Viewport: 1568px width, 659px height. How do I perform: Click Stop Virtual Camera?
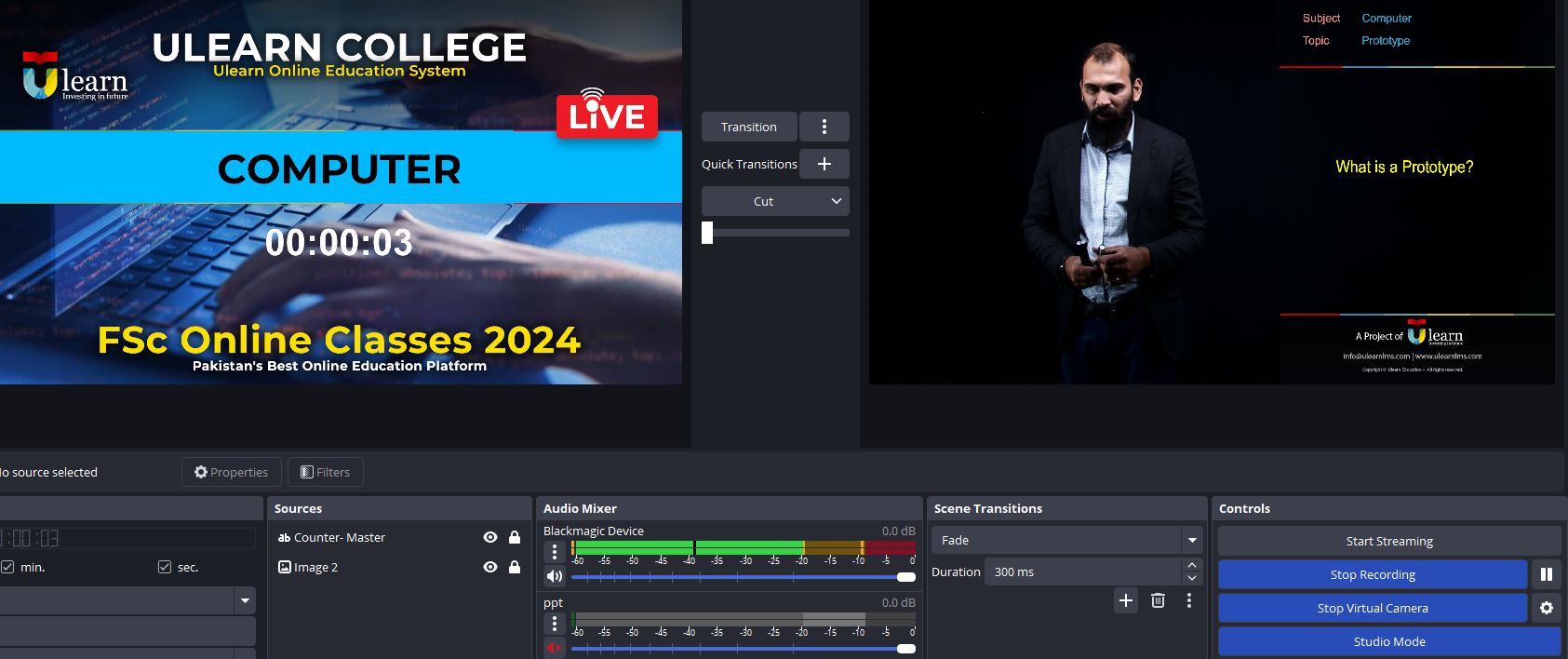point(1373,608)
